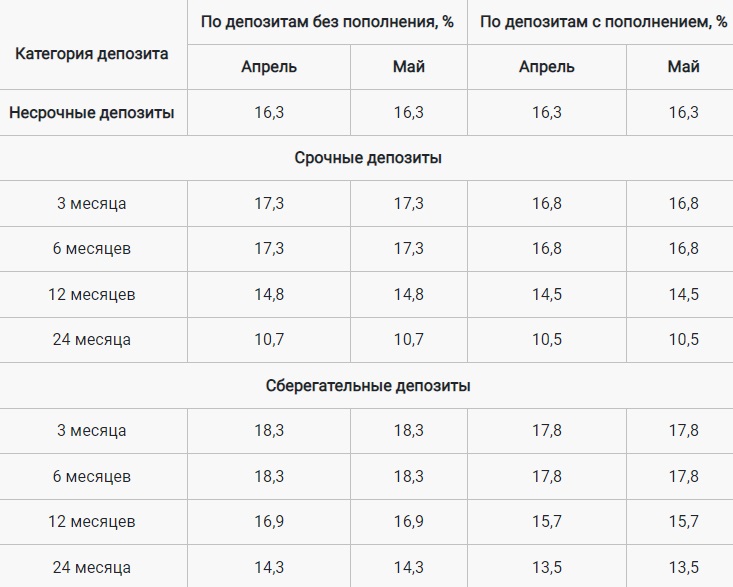Click '24 месяца' label under Сберегательные депозиты

point(92,567)
